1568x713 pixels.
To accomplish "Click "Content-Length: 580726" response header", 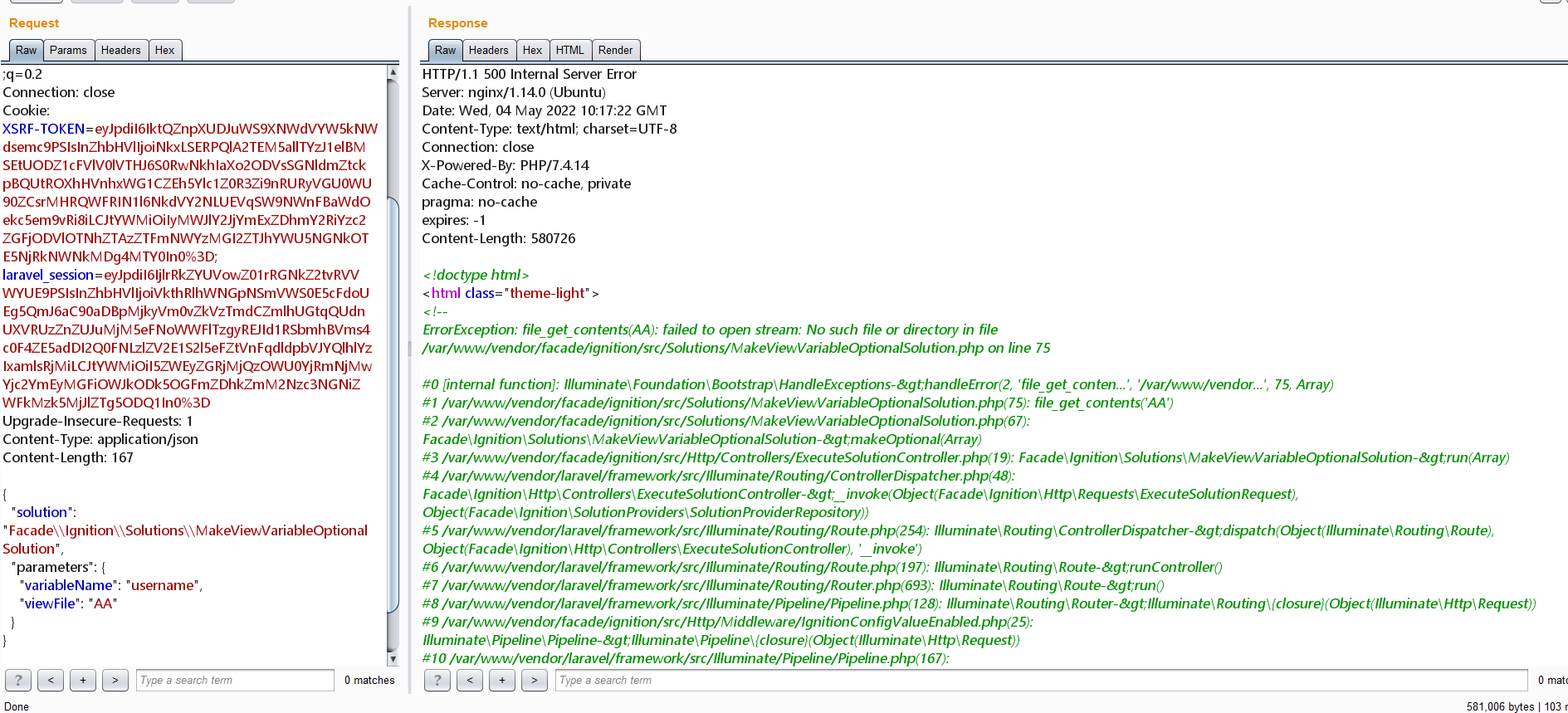I will 499,238.
